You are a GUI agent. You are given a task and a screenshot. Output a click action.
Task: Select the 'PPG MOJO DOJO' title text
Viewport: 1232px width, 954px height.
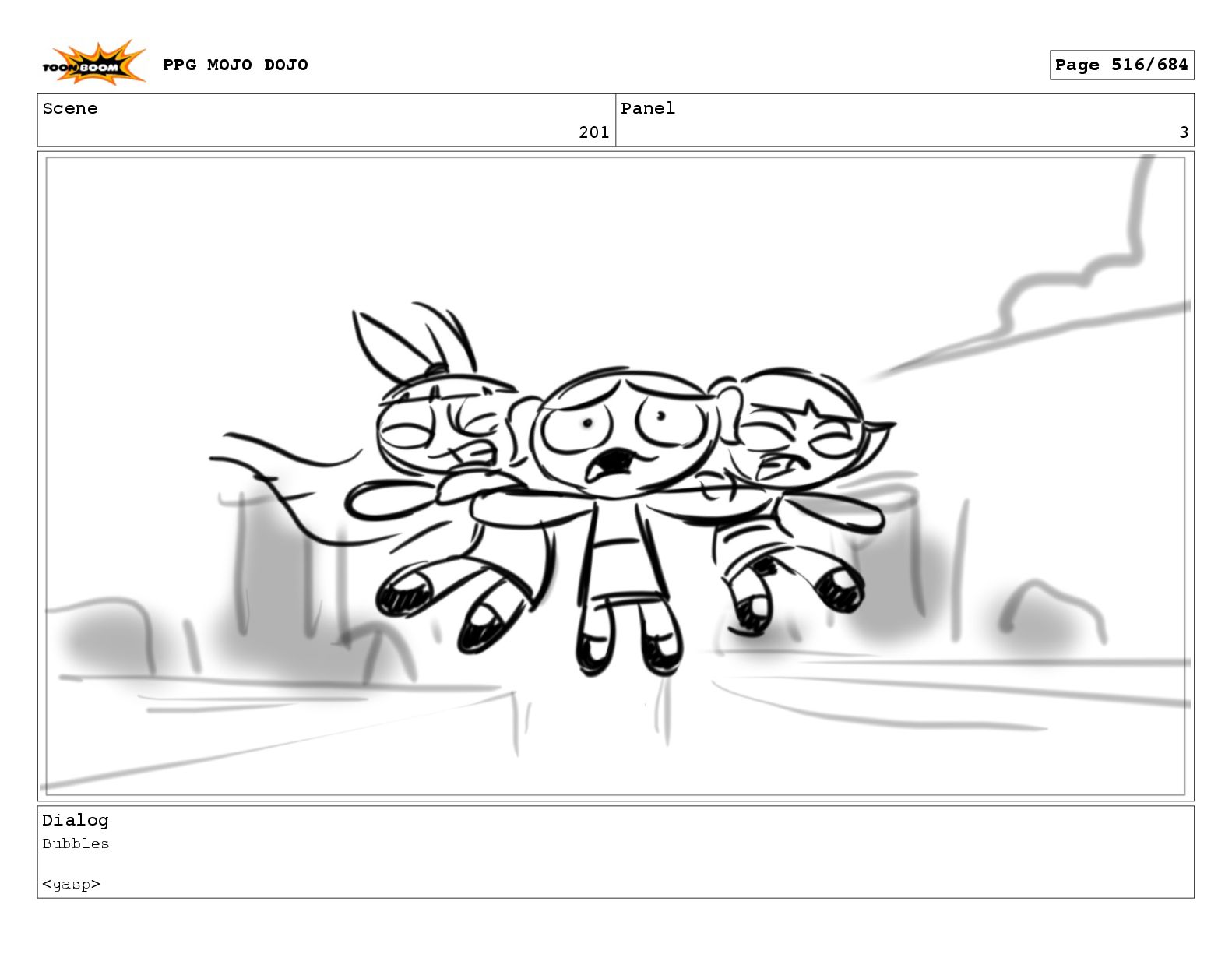tap(235, 65)
